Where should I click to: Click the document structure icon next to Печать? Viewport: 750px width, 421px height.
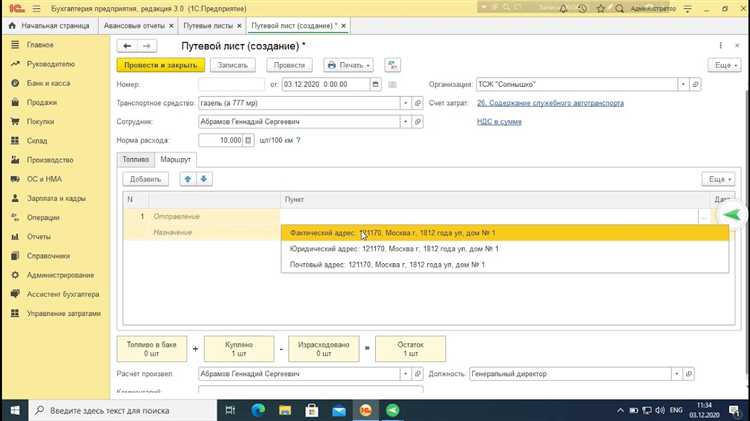[x=392, y=65]
